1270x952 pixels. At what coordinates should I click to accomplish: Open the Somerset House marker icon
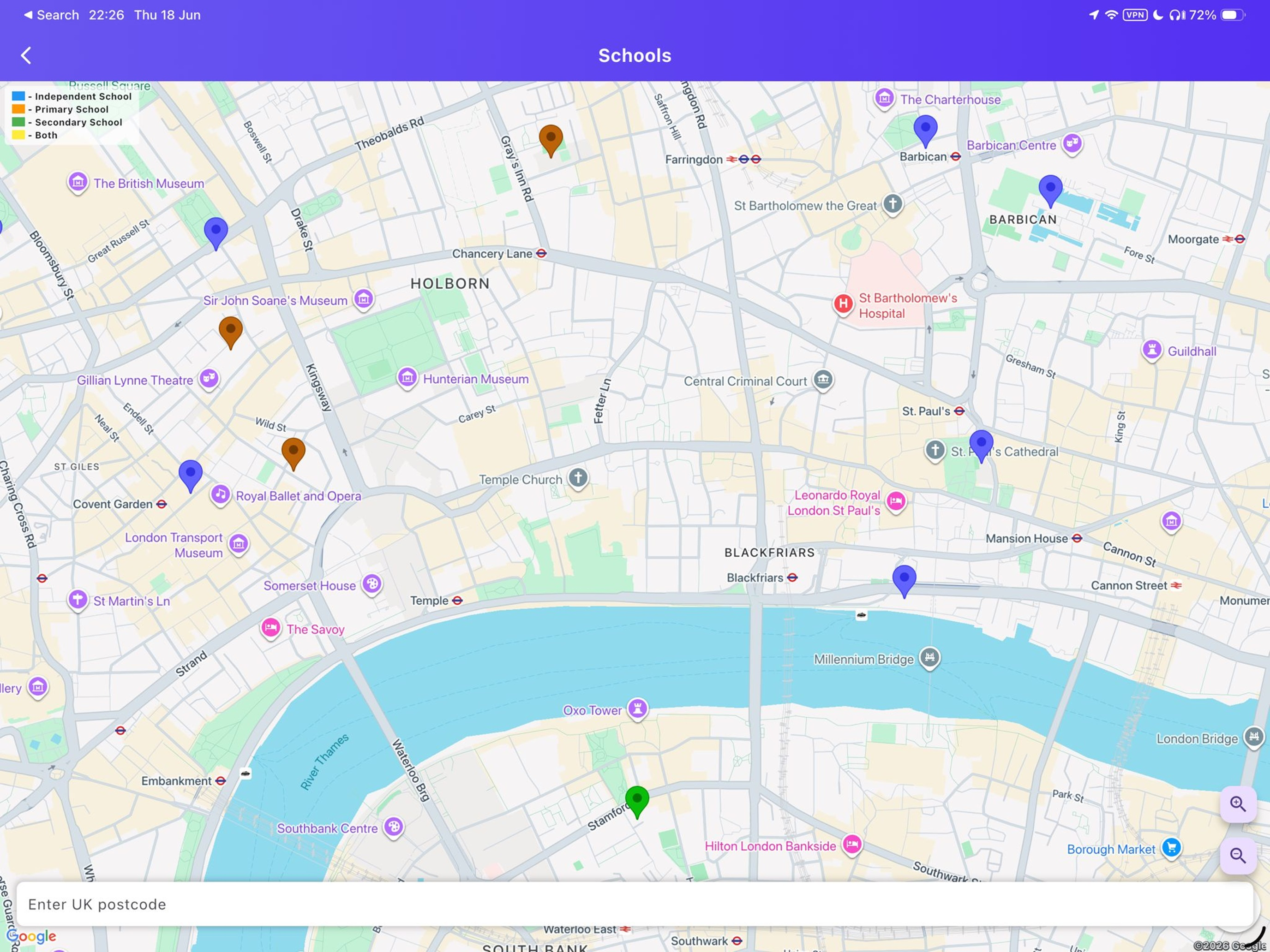tap(372, 584)
